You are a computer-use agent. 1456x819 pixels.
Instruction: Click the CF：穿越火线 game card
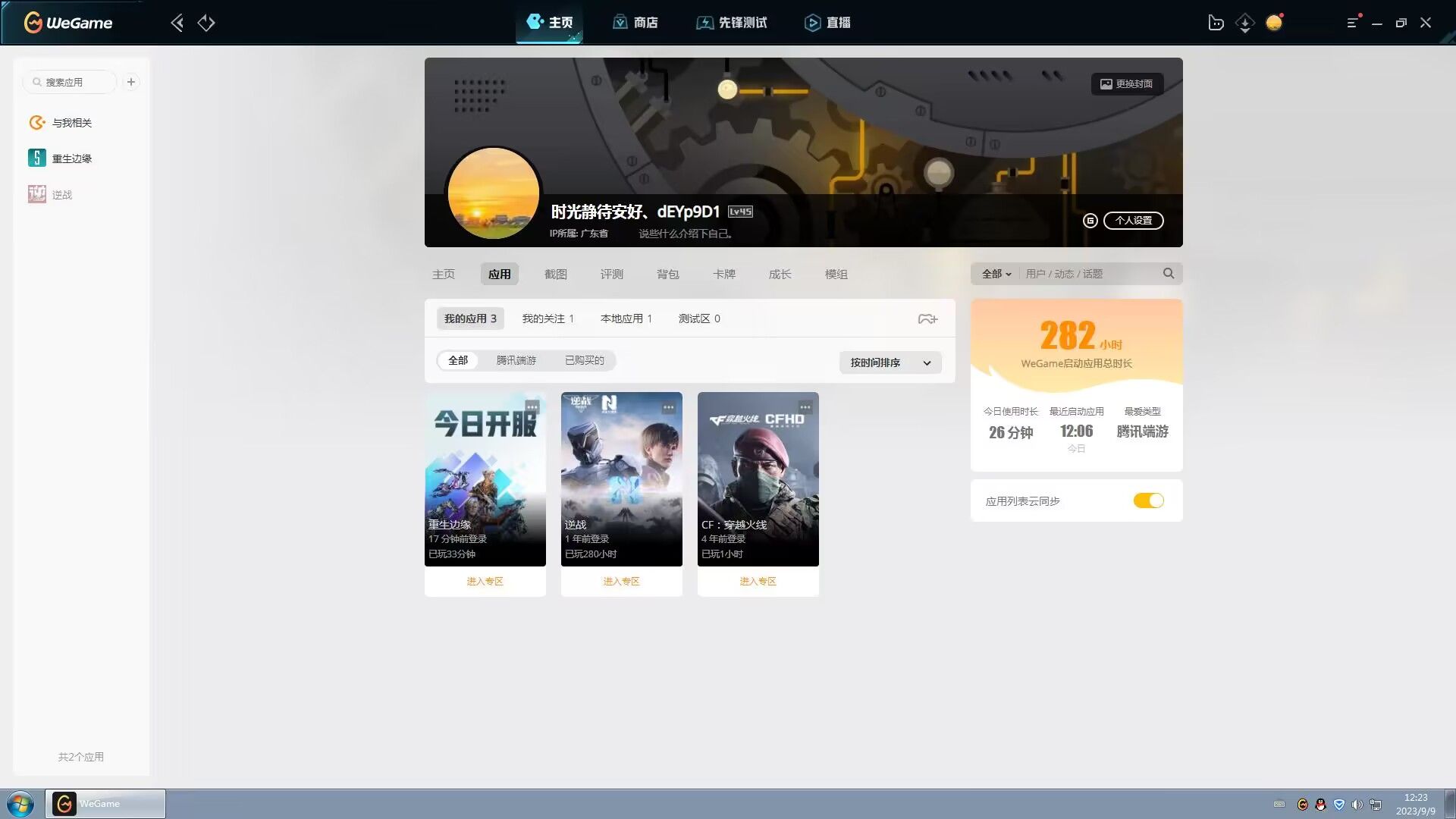coord(758,479)
